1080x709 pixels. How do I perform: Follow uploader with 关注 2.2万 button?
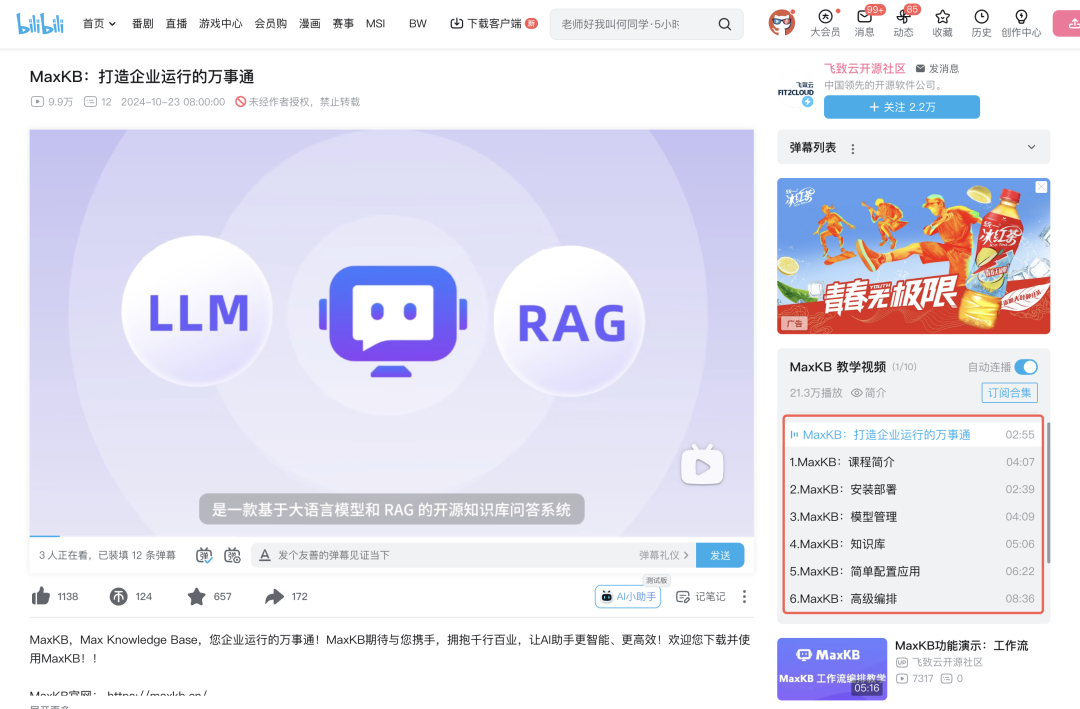point(902,107)
